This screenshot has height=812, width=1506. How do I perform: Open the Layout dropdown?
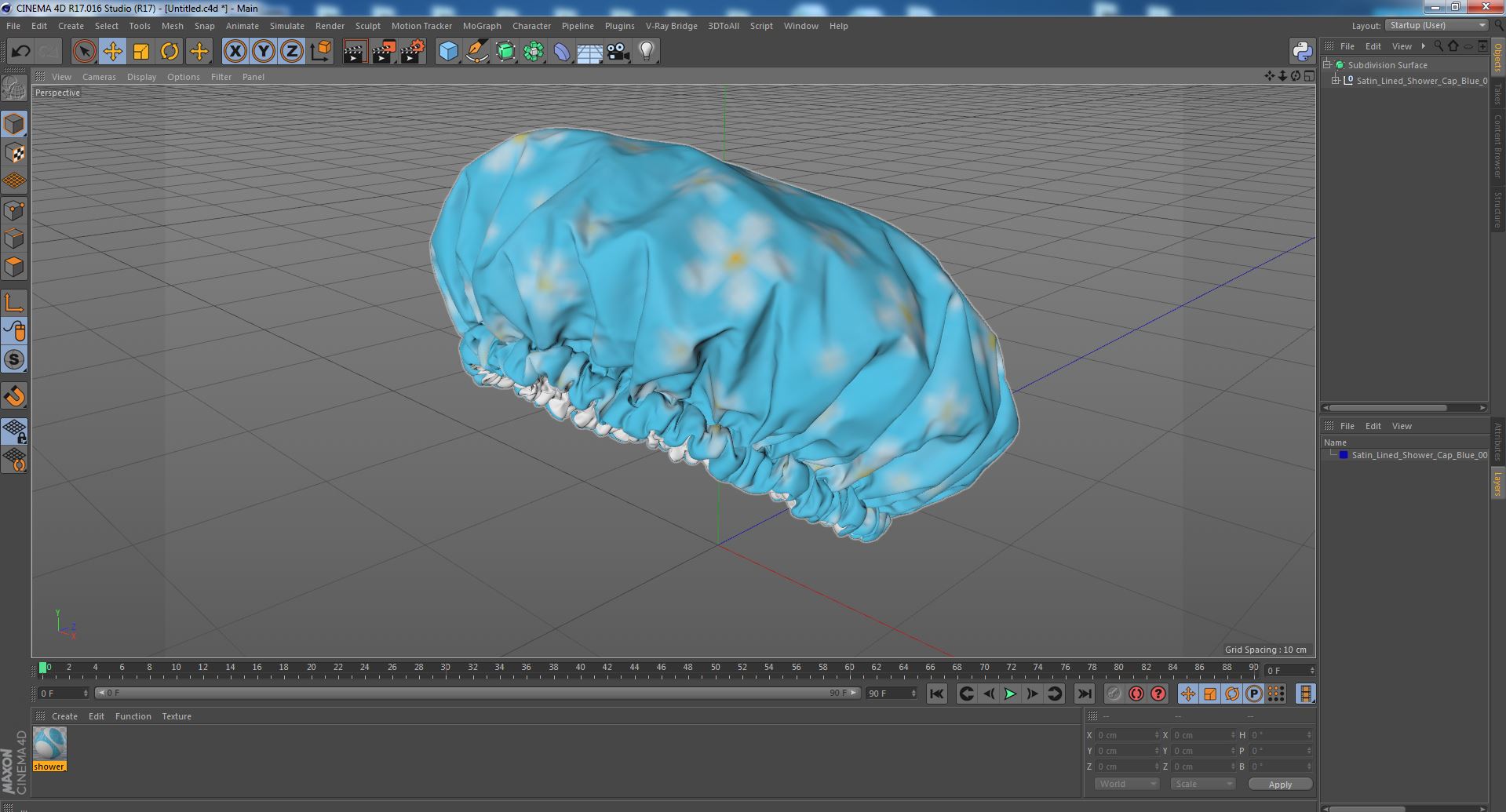(1436, 26)
